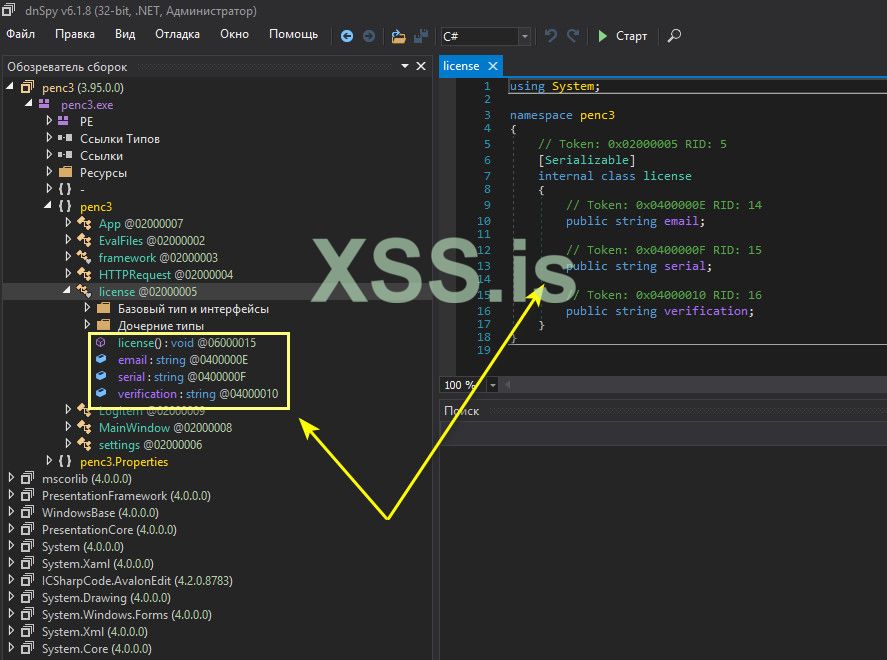Open the Файл menu
Viewport: 887px width, 660px height.
tap(20, 34)
